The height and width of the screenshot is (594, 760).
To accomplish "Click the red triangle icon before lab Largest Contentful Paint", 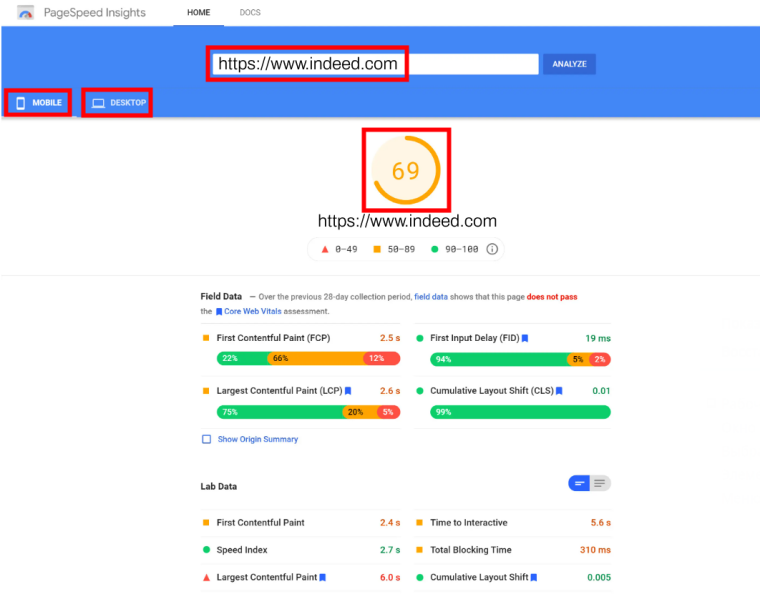I will pos(206,577).
